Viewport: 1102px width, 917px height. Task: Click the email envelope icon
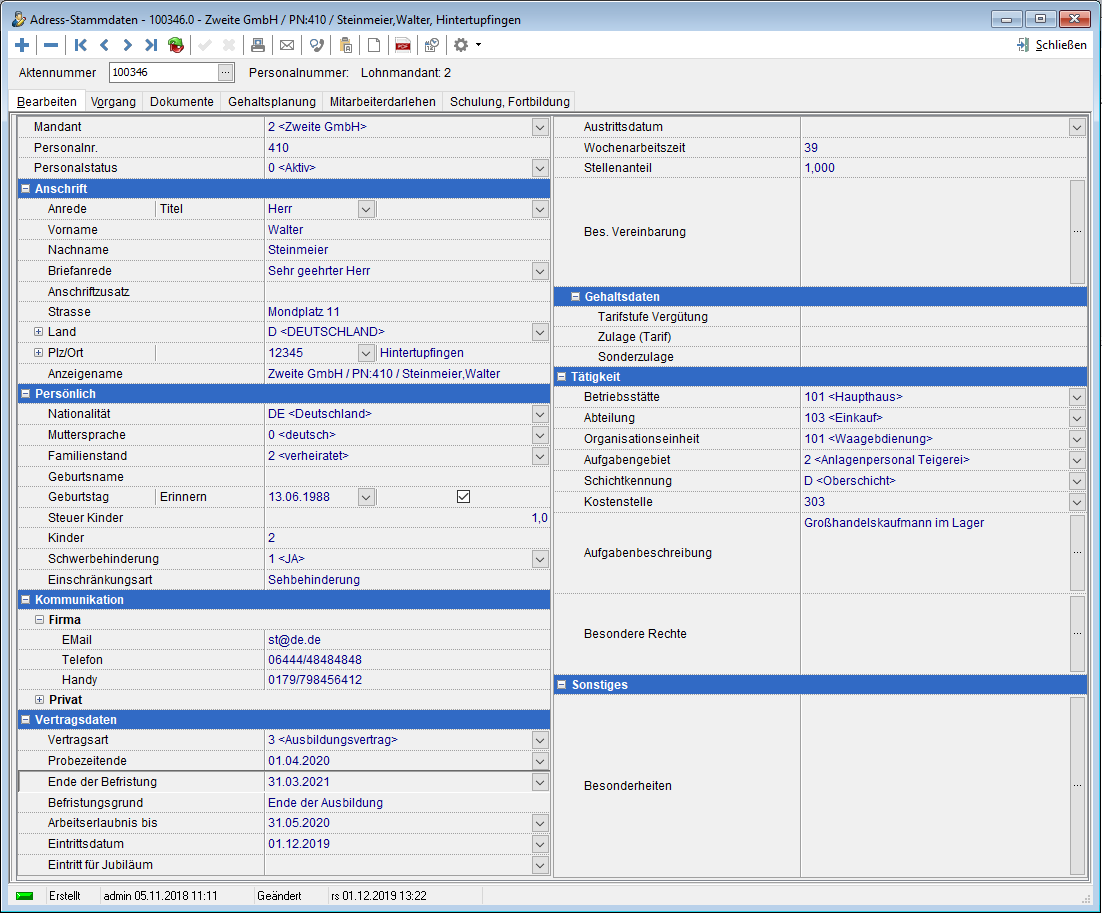click(x=287, y=45)
